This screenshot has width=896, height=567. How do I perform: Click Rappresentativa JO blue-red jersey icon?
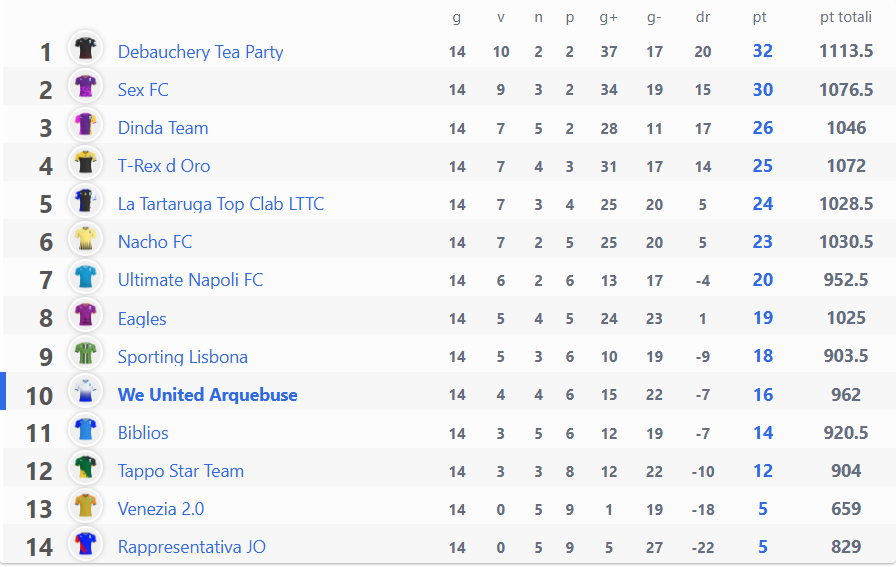(85, 544)
